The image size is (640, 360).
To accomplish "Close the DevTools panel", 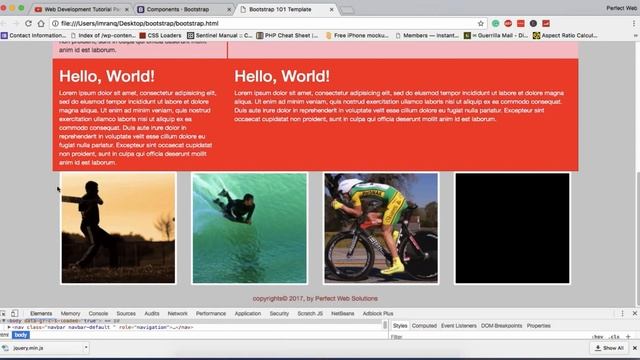I will point(635,313).
